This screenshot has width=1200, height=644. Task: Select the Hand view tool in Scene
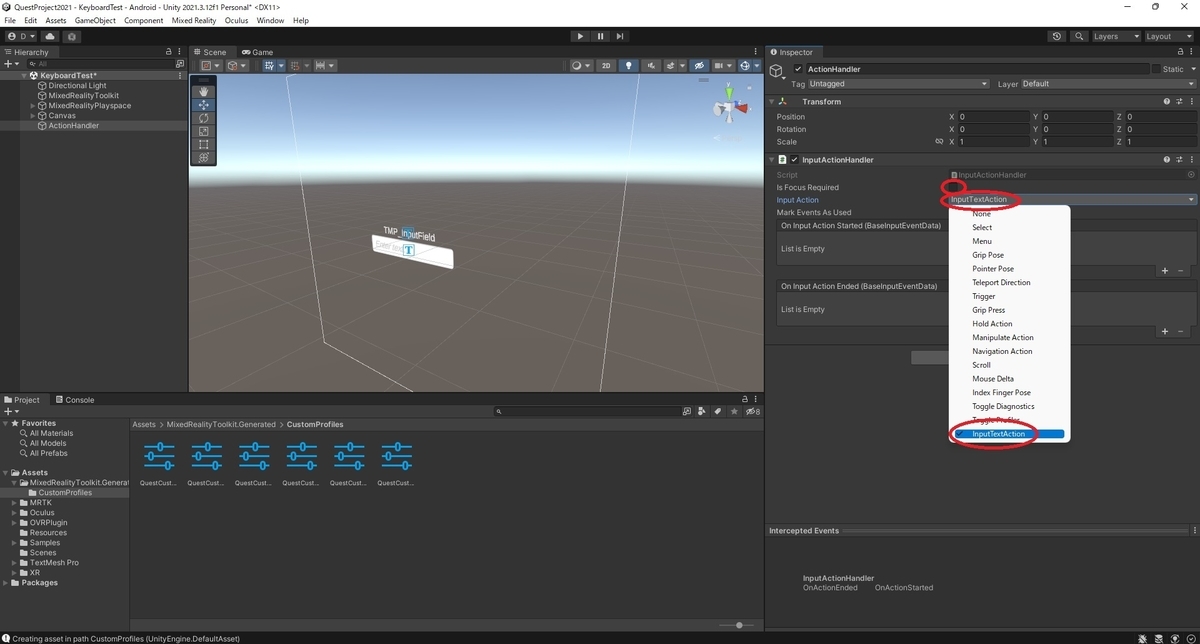click(203, 91)
